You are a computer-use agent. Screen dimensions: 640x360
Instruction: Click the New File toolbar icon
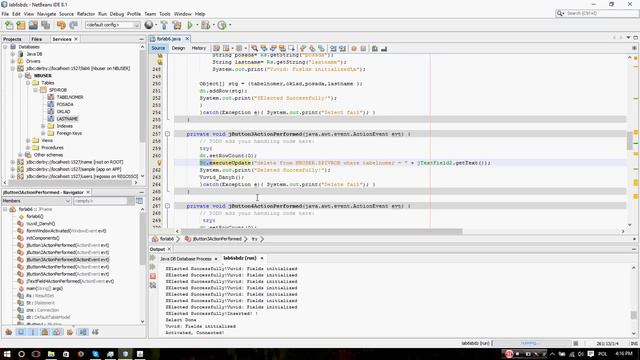click(x=9, y=25)
